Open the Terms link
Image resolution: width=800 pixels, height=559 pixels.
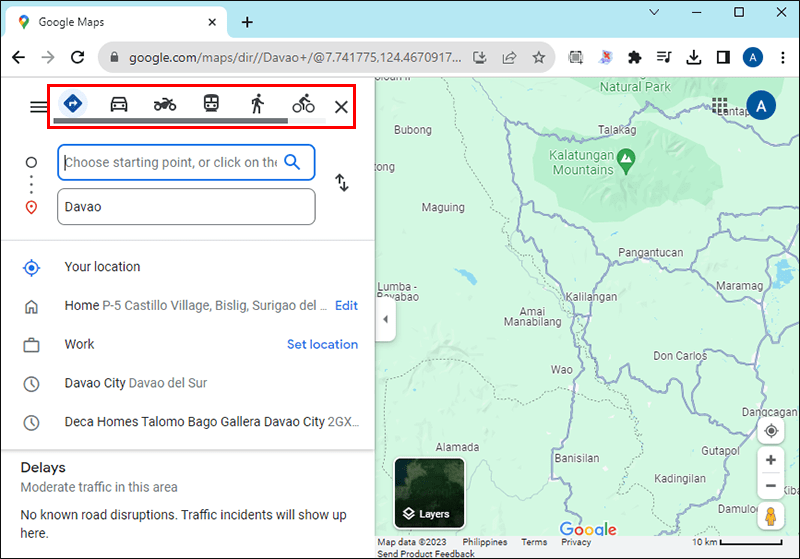(534, 542)
